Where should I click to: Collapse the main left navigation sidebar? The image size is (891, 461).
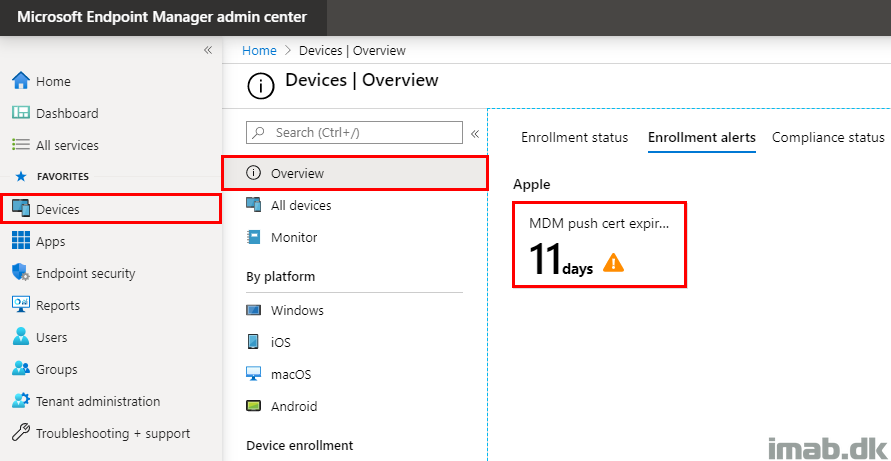pos(208,50)
